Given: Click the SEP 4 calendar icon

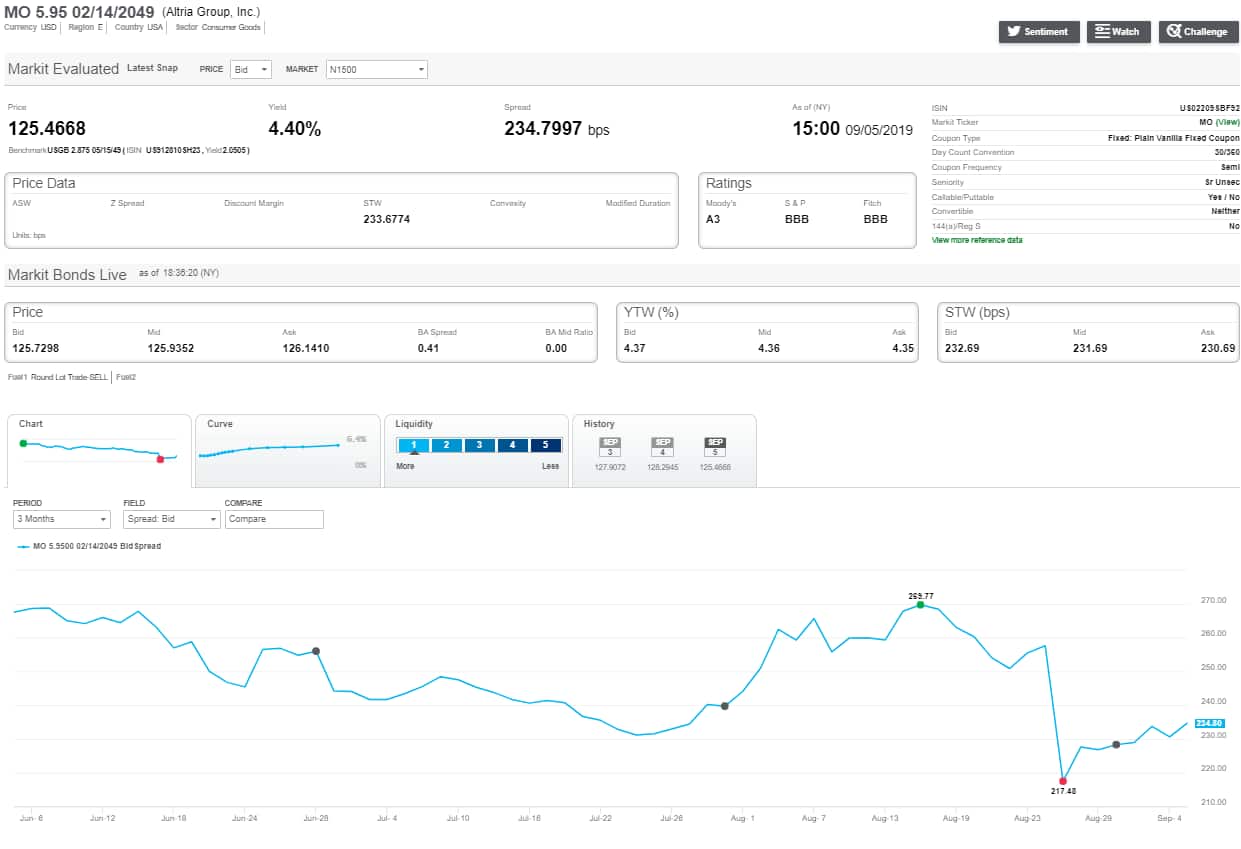Looking at the screenshot, I should [x=662, y=447].
